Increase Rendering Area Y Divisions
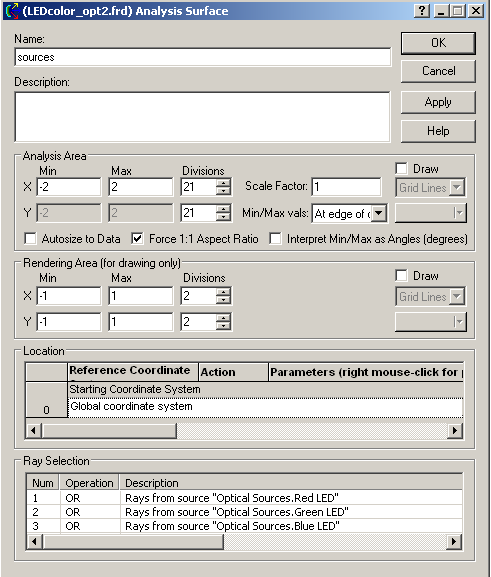The width and height of the screenshot is (491, 577). click(223, 317)
